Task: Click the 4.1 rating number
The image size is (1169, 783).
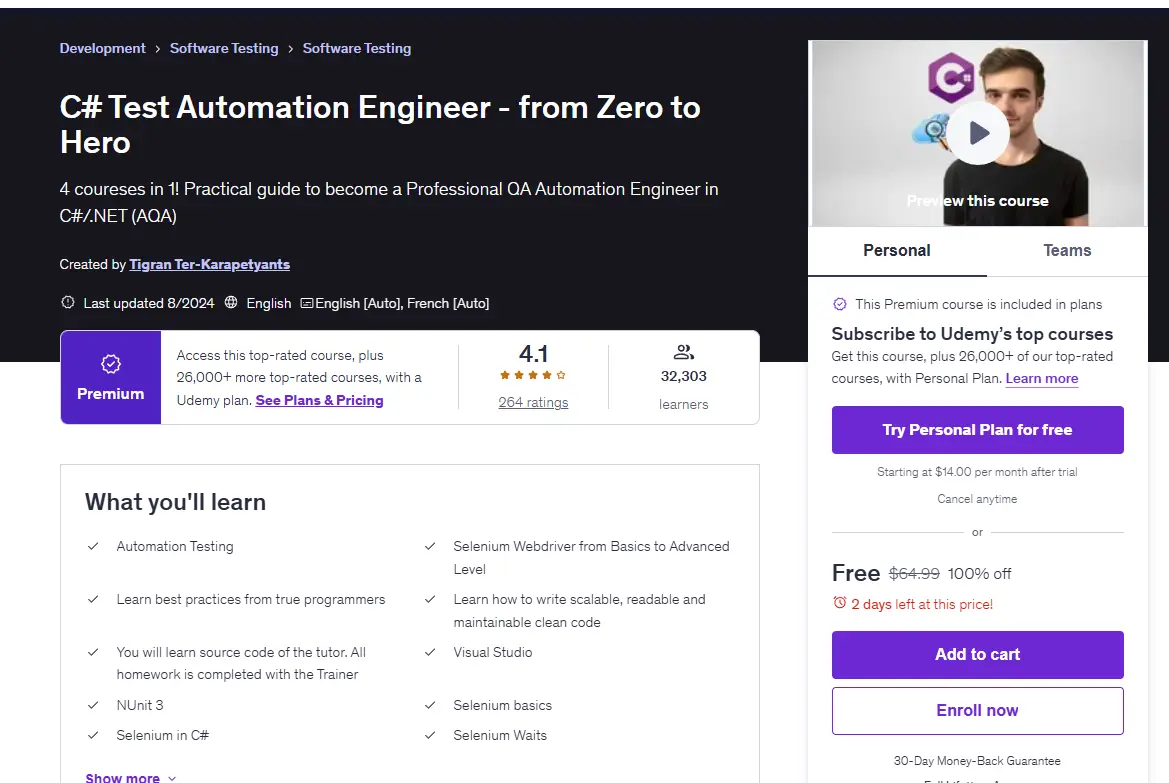Action: (x=533, y=353)
